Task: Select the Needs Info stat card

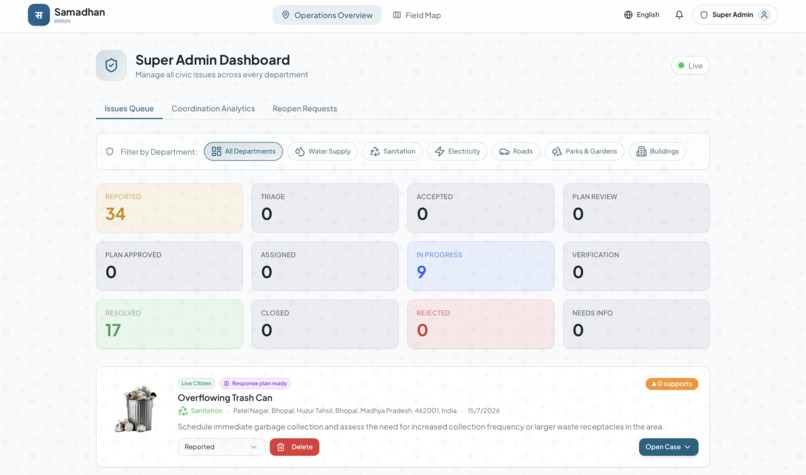Action: coord(636,324)
